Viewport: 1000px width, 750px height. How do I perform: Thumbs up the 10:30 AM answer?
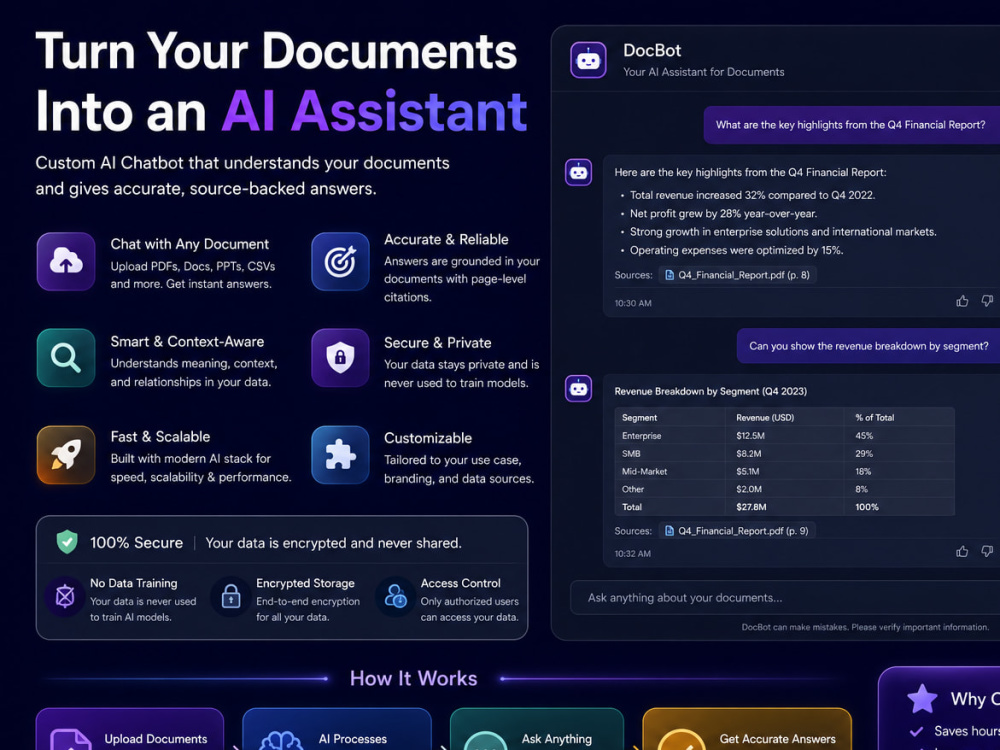coord(962,301)
